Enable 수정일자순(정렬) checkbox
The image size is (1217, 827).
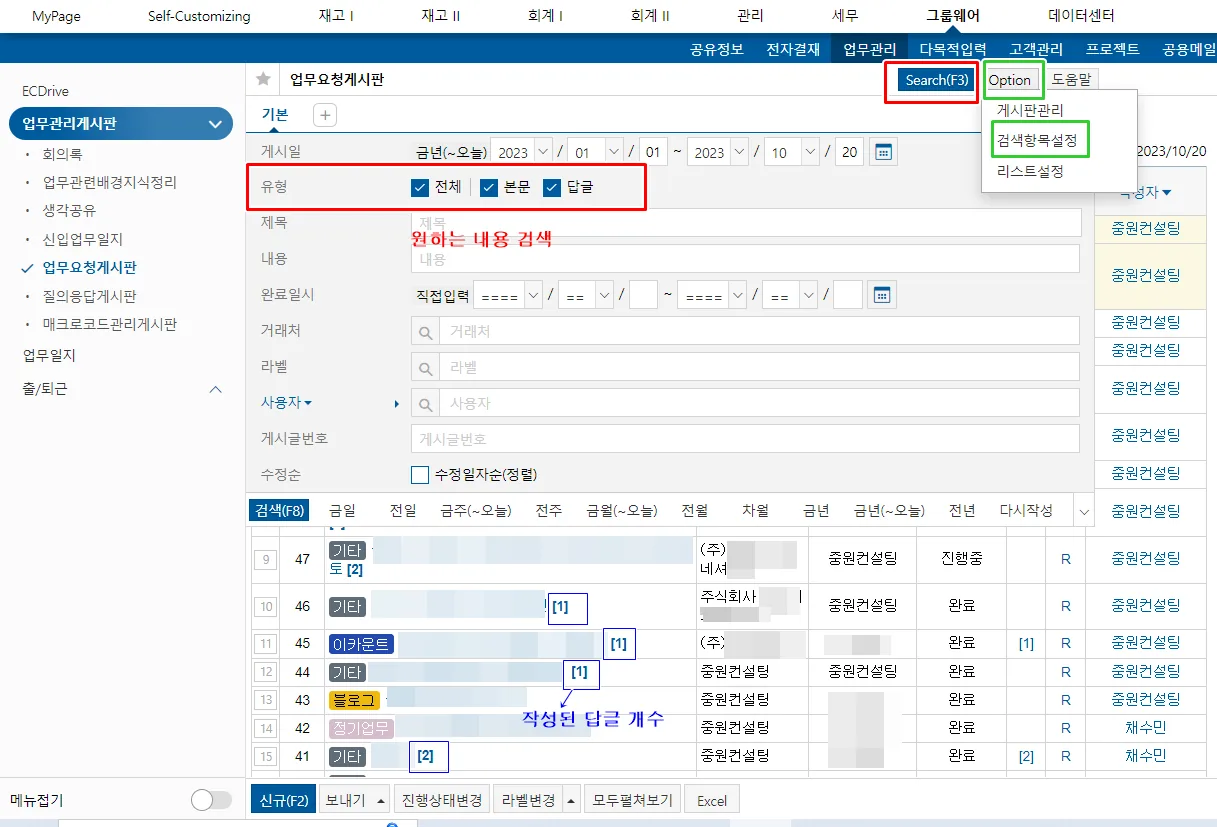(420, 474)
